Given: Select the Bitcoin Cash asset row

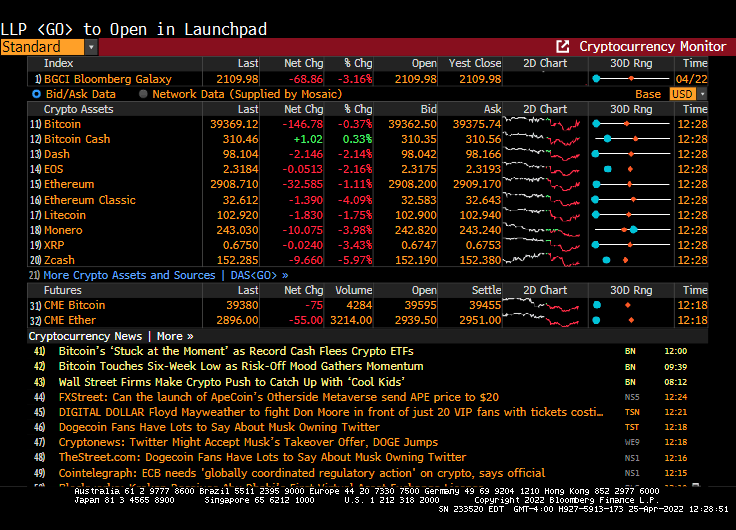Looking at the screenshot, I should (77, 139).
